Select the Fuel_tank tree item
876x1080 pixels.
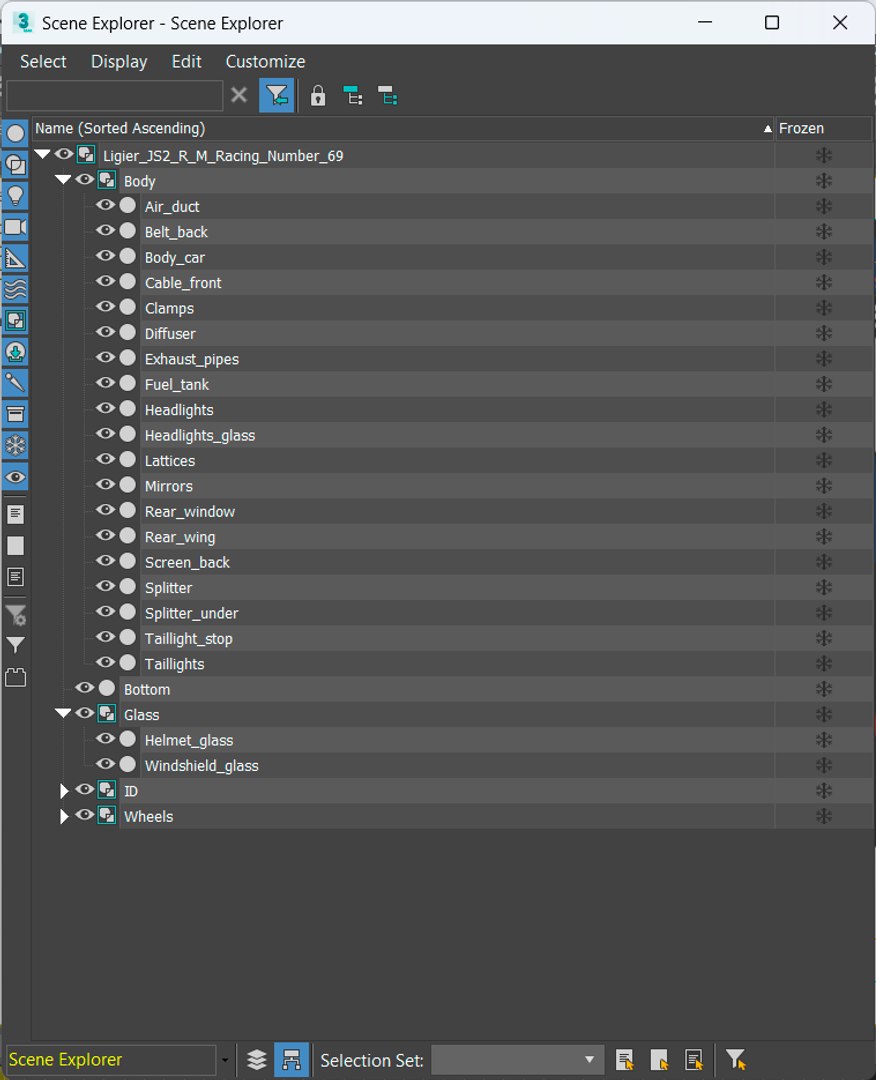click(x=176, y=384)
